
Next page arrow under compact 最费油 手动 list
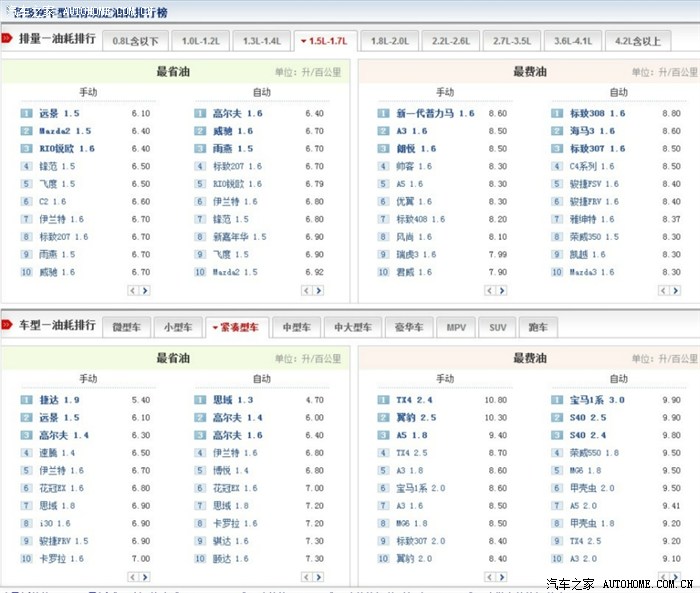[502, 577]
